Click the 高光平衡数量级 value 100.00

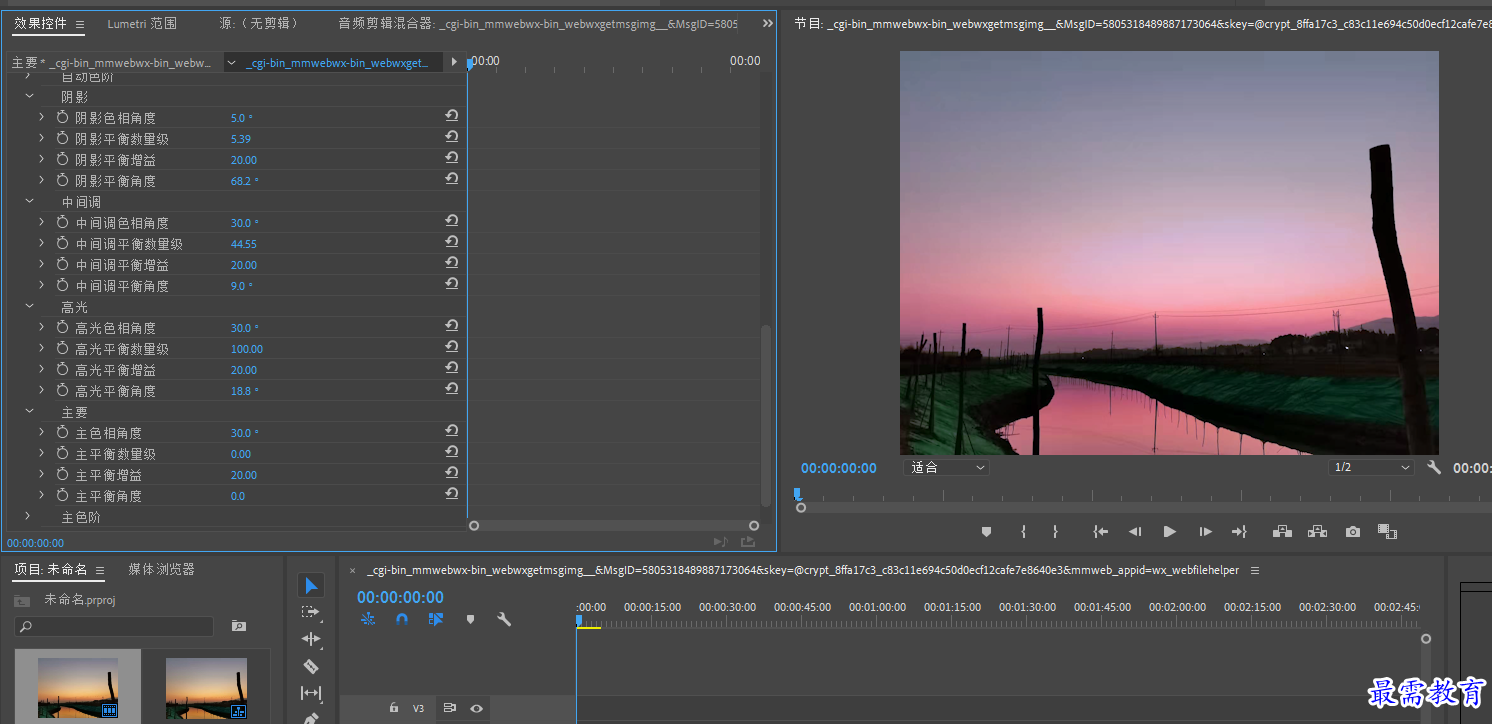coord(247,349)
